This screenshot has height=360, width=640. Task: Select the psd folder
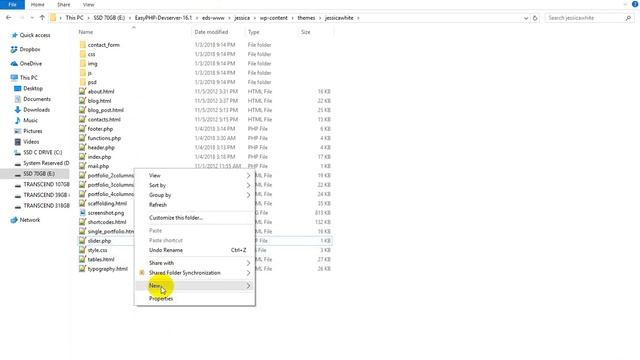click(92, 82)
